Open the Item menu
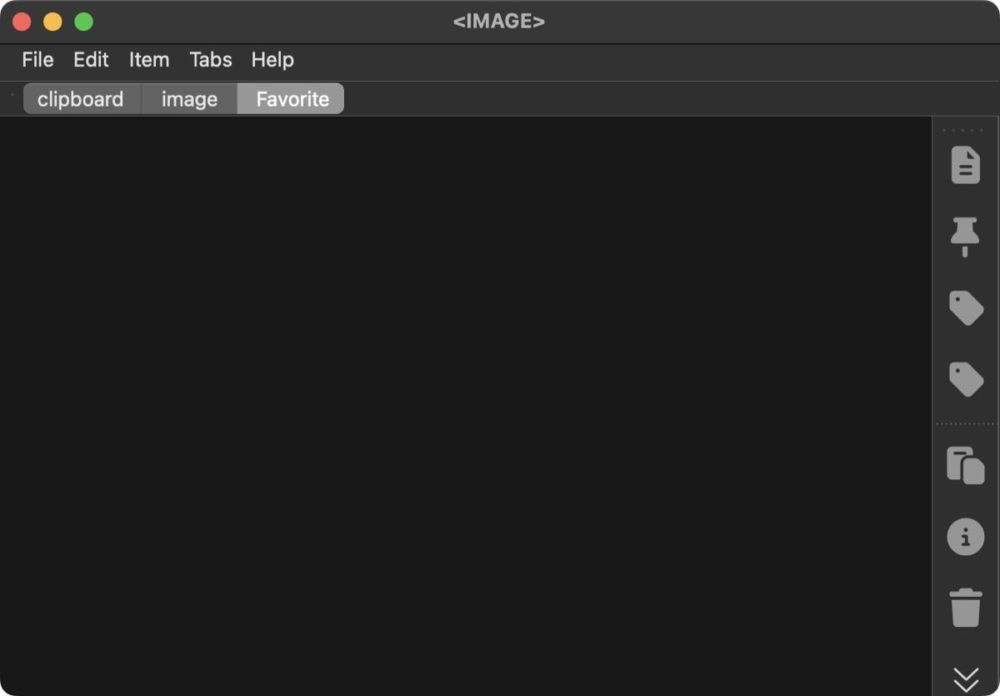1000x696 pixels. (x=149, y=60)
